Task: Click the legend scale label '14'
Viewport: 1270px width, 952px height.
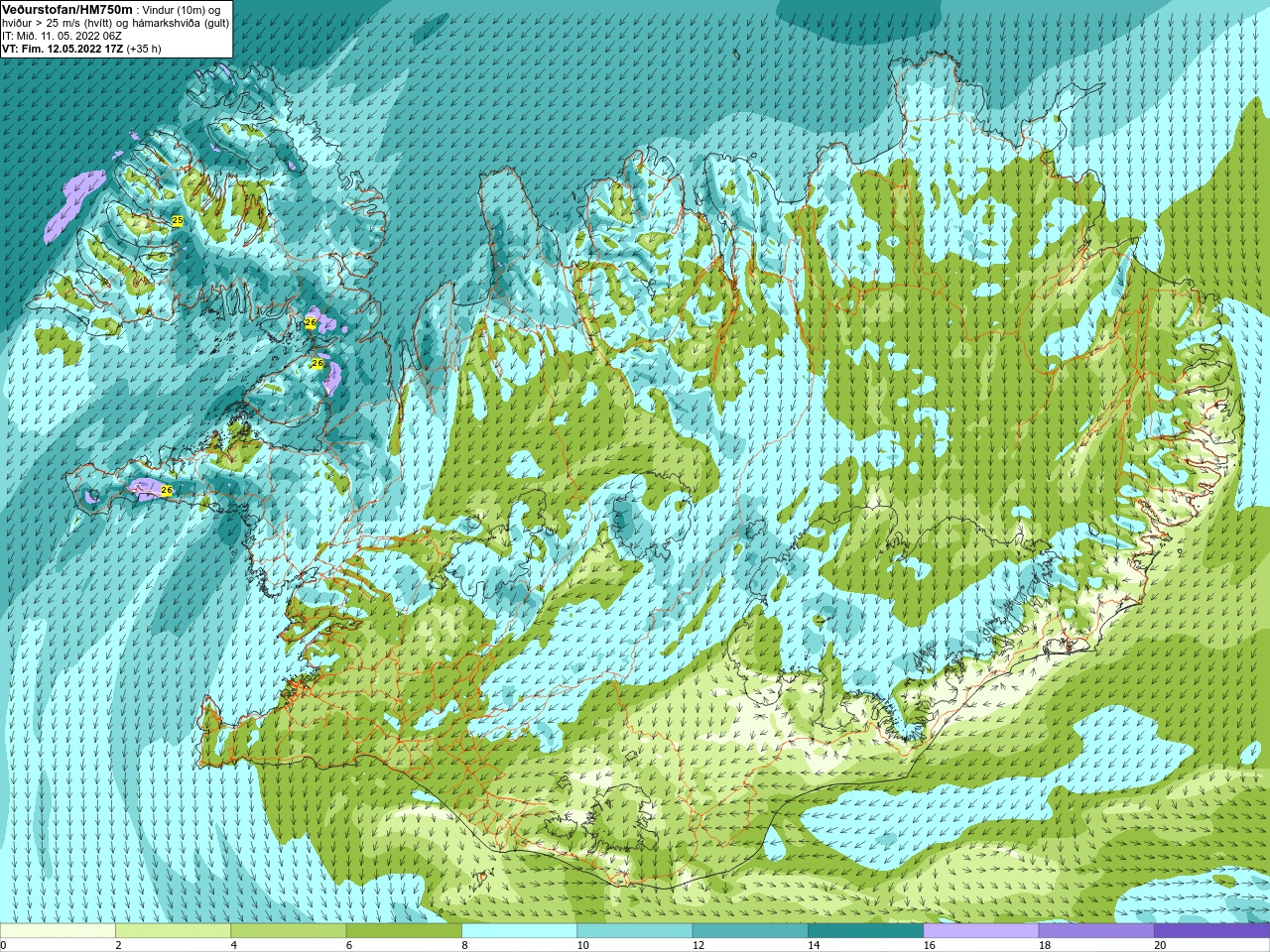Action: pos(814,945)
